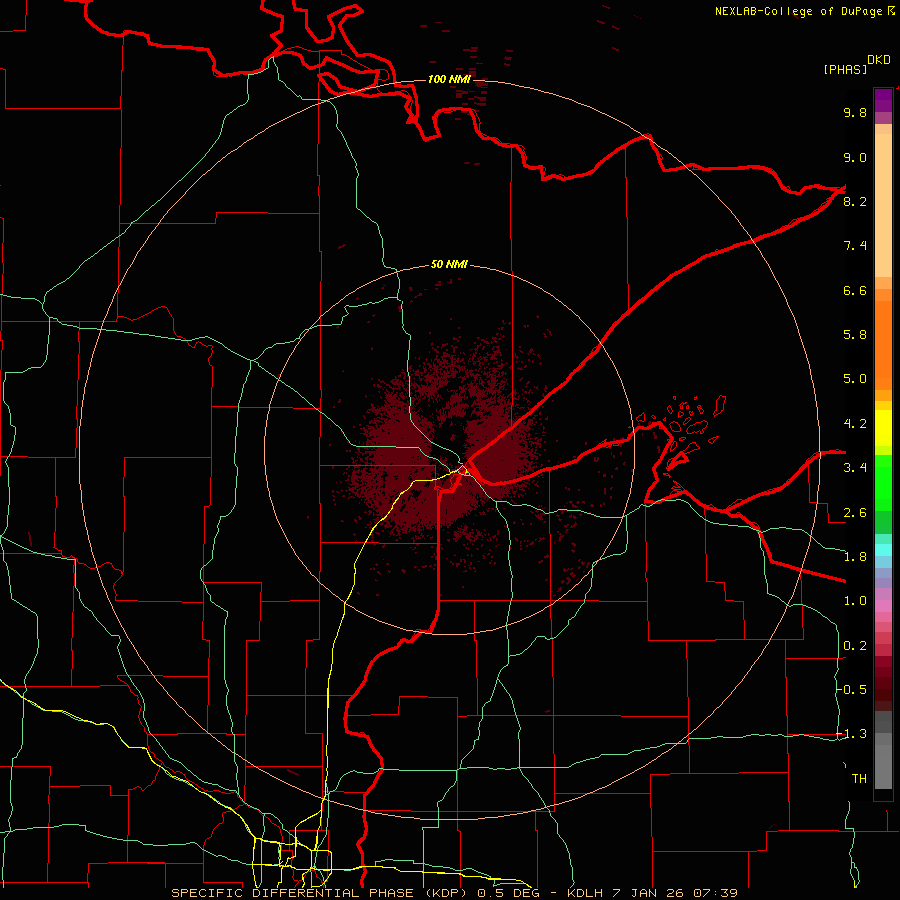Click the 3.4 value on the color scale
This screenshot has height=900, width=900.
point(855,468)
